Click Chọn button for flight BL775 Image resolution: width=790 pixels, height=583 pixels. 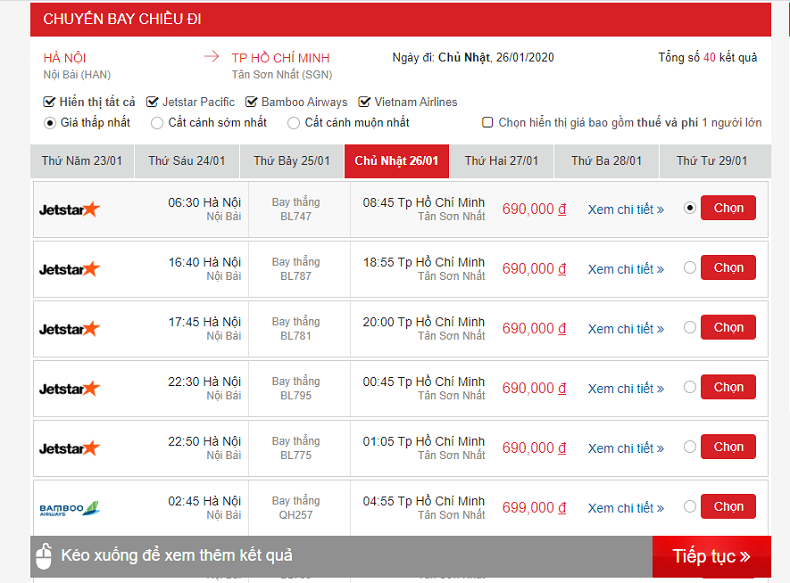[x=729, y=447]
